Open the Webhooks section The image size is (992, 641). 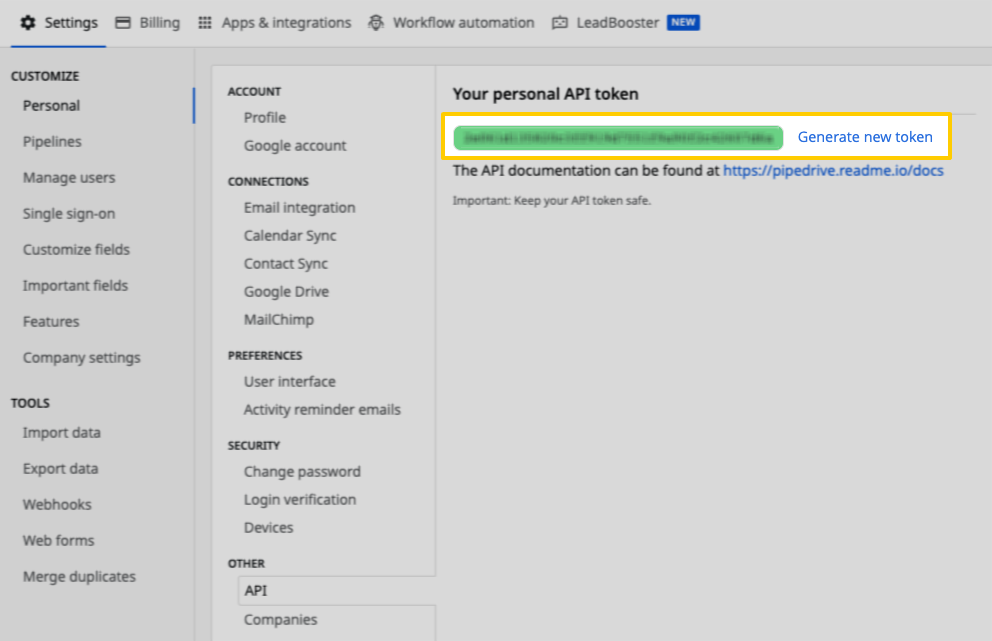tap(56, 504)
